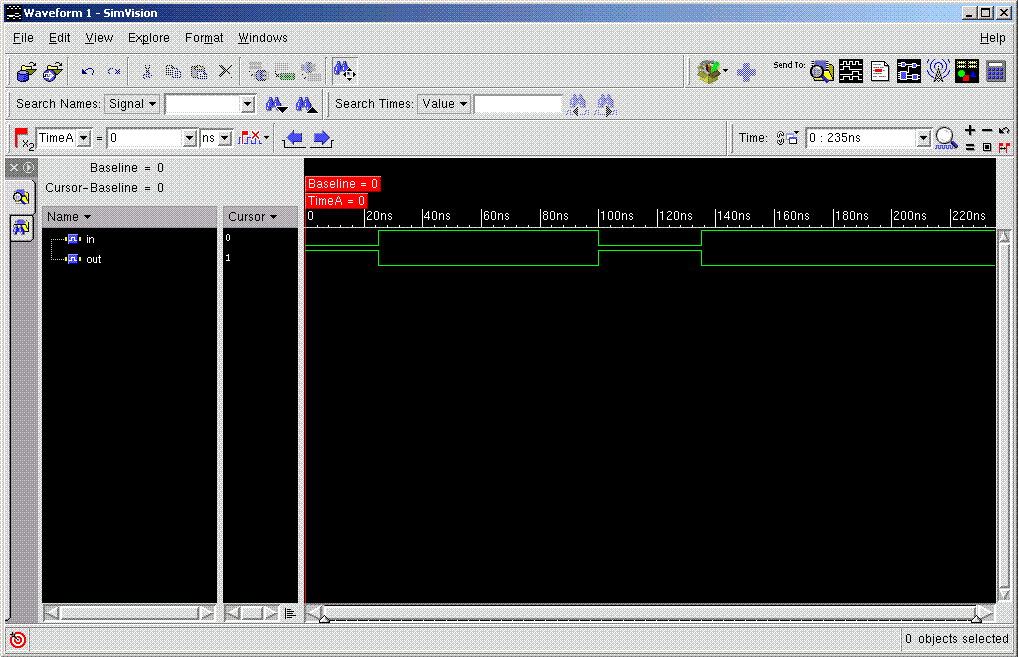Copy the selected signal
The image size is (1018, 657).
pyautogui.click(x=173, y=71)
